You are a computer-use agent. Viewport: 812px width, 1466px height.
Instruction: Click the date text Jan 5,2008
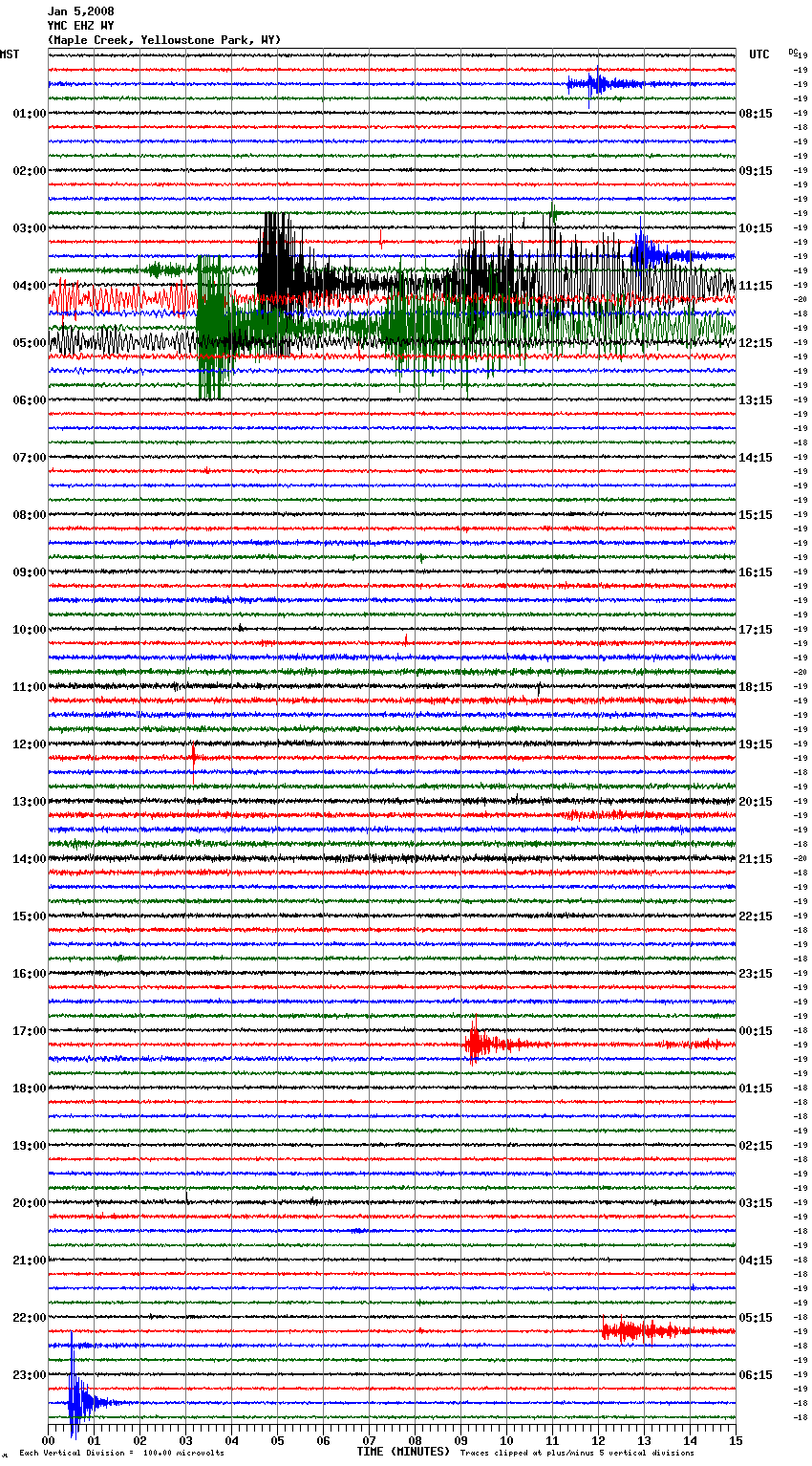click(x=81, y=11)
